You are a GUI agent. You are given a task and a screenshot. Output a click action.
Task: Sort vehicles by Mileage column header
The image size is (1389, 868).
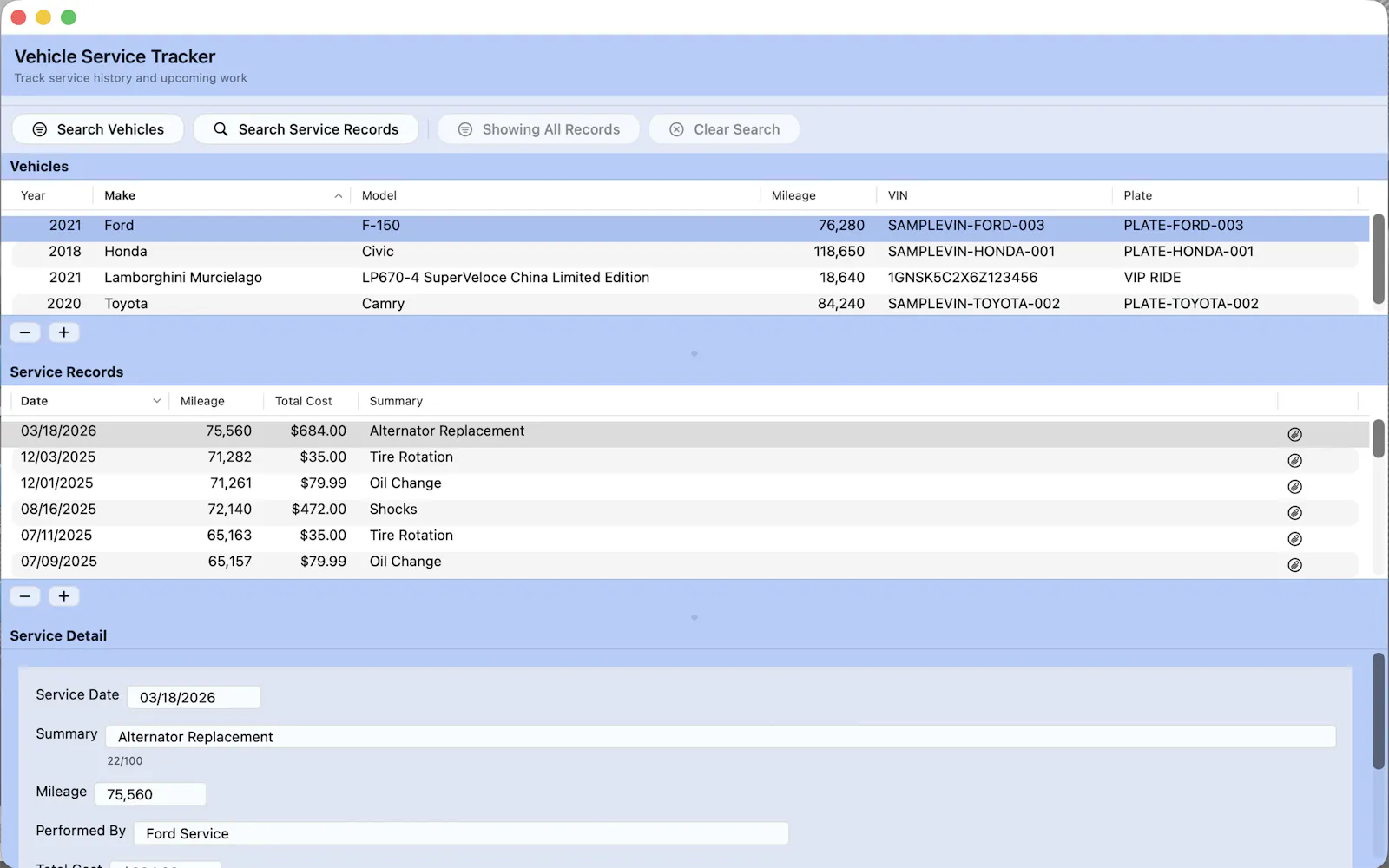[x=818, y=195]
